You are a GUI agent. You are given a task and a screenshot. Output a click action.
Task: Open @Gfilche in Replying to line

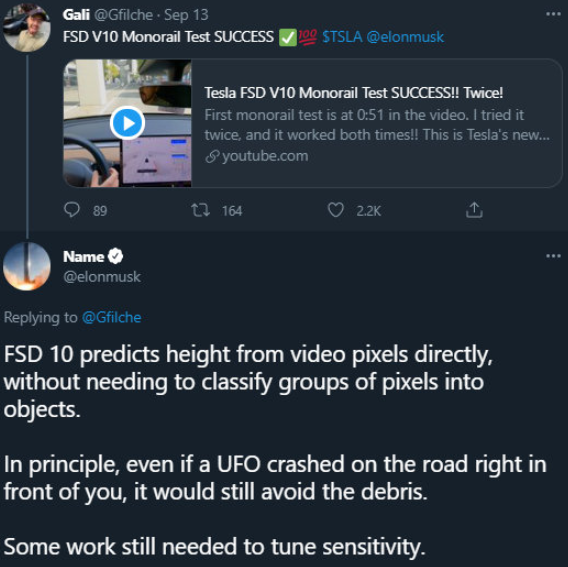[112, 317]
